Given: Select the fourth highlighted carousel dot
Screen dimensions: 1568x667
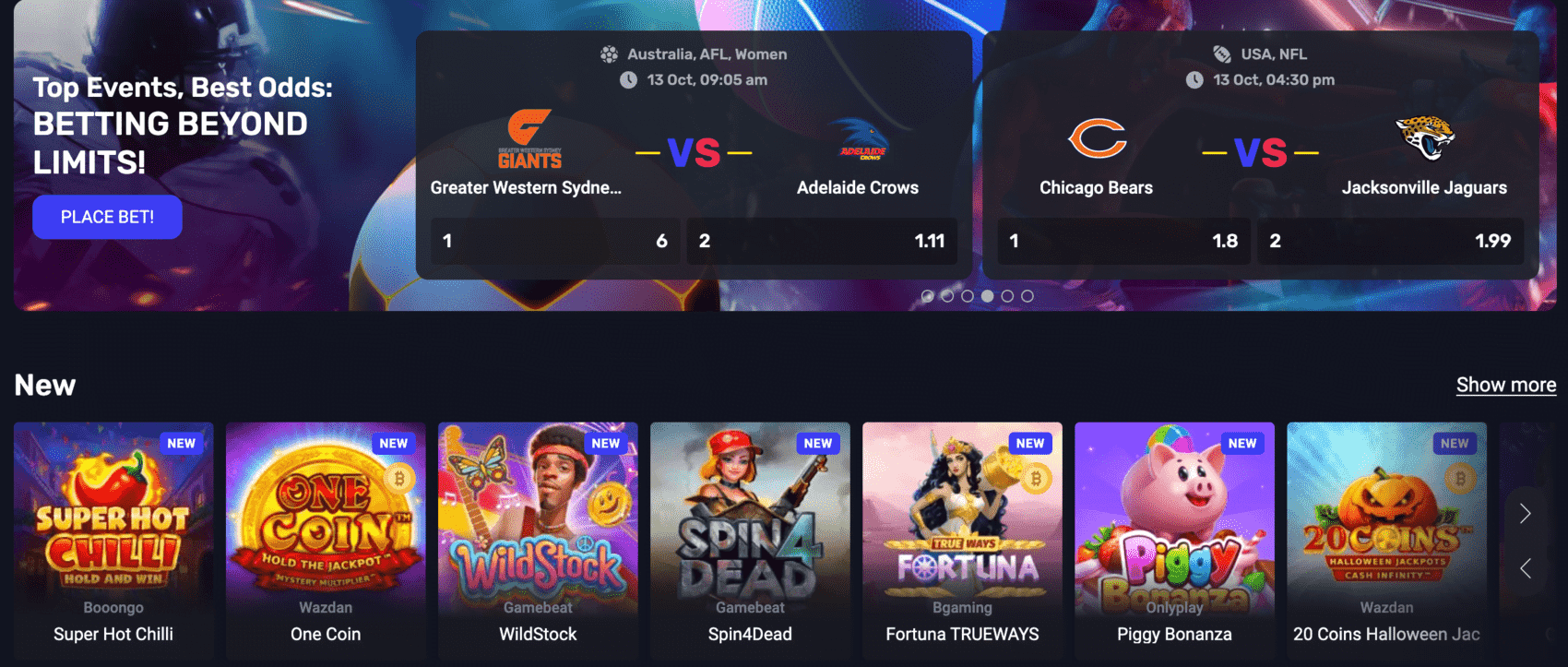Looking at the screenshot, I should coord(987,296).
